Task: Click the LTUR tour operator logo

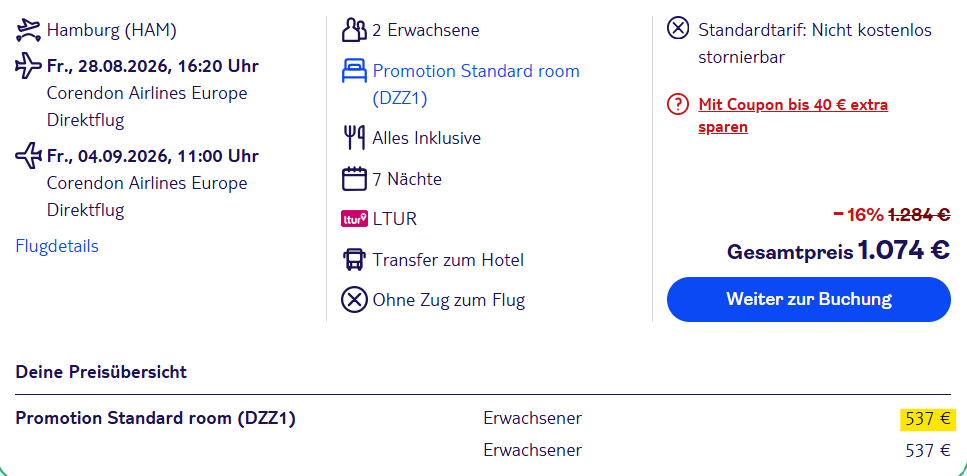Action: coord(354,219)
